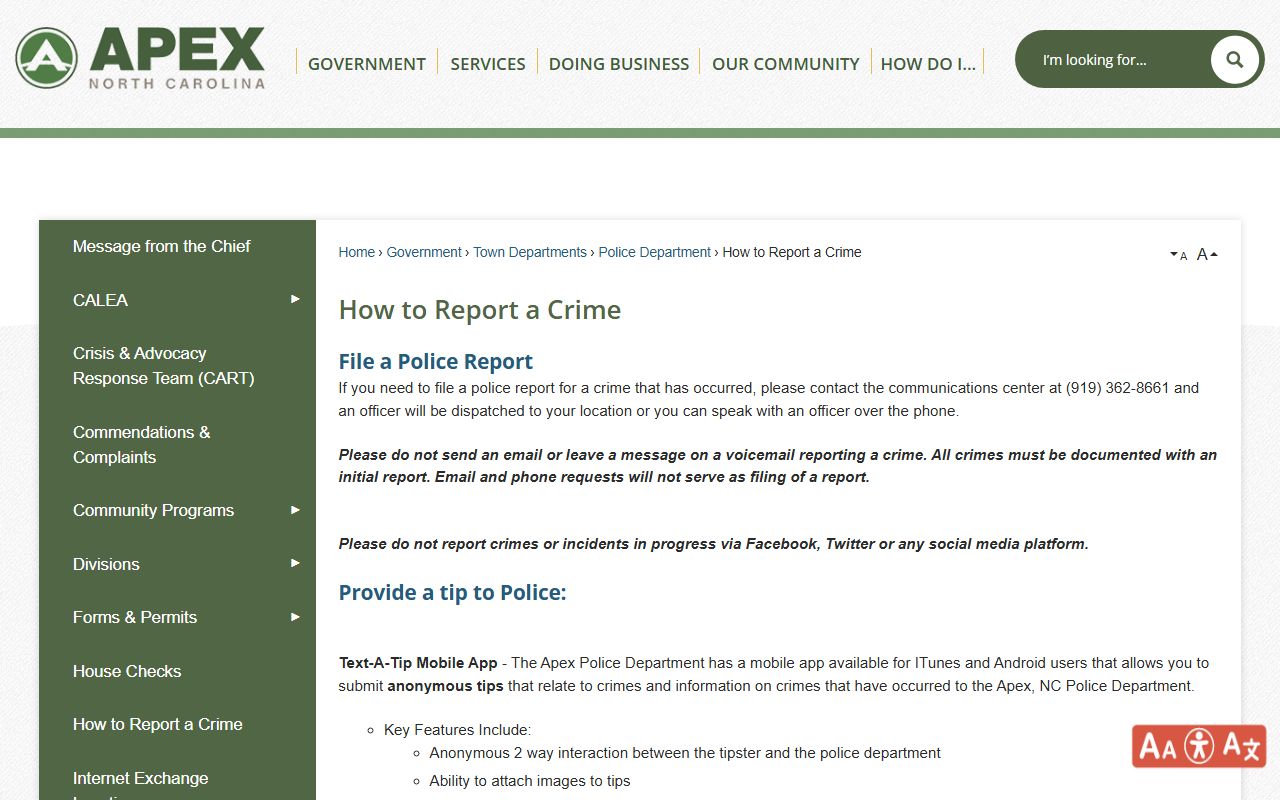1280x800 pixels.
Task: Open the Services menu
Action: coord(488,63)
